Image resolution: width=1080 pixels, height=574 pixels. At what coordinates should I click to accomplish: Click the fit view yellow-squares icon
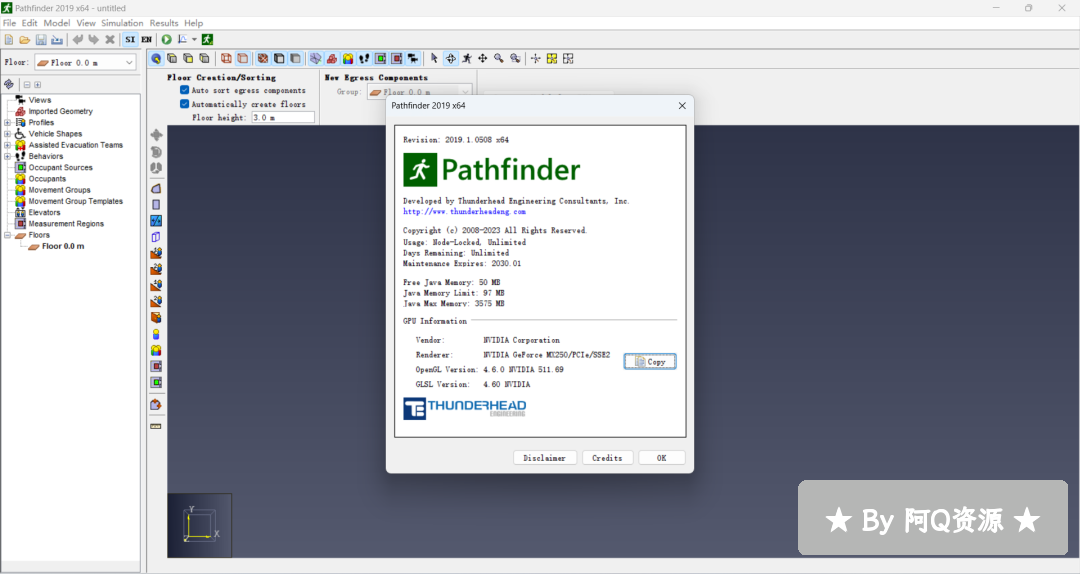point(552,59)
